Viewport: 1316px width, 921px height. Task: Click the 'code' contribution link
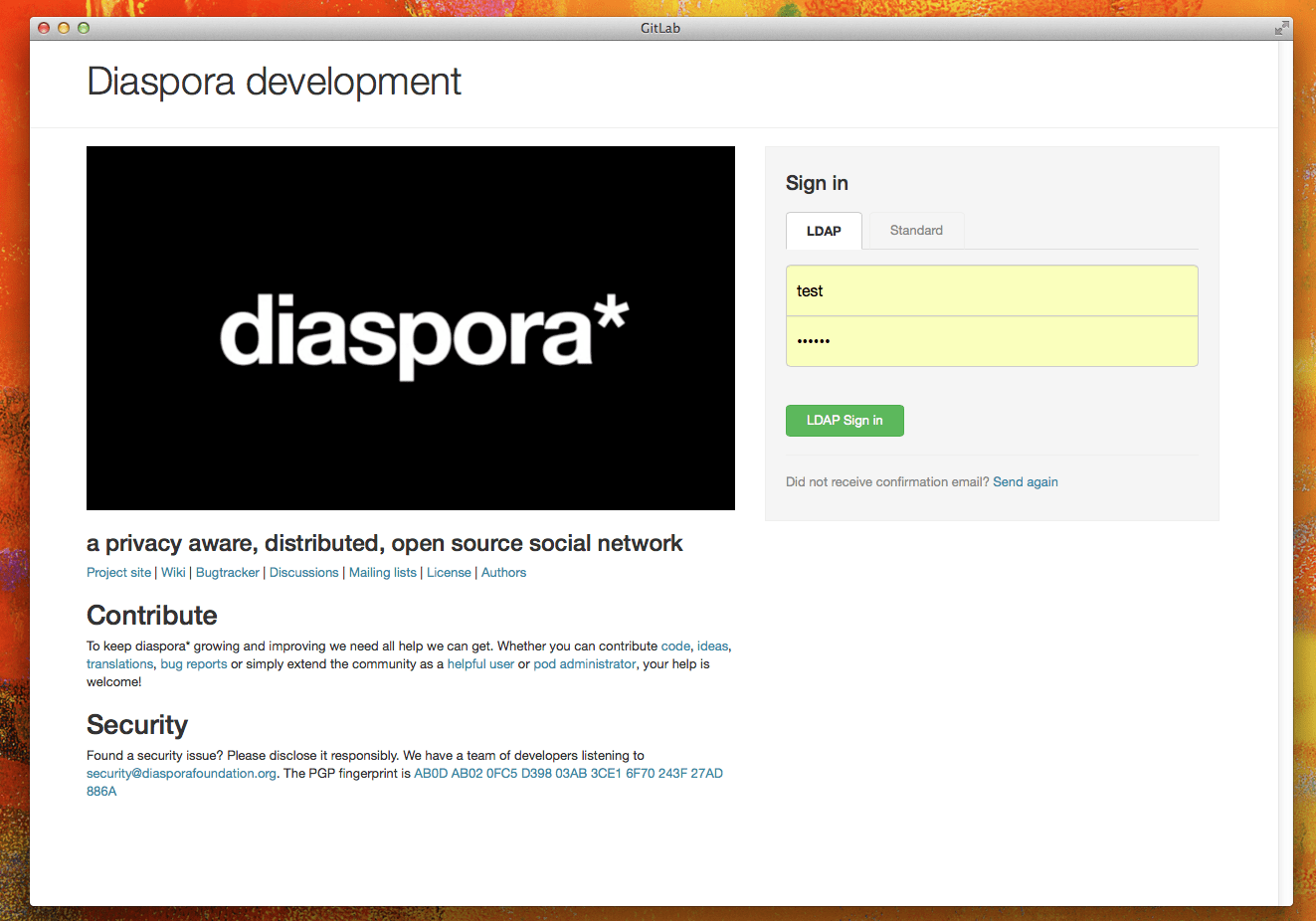coord(675,646)
